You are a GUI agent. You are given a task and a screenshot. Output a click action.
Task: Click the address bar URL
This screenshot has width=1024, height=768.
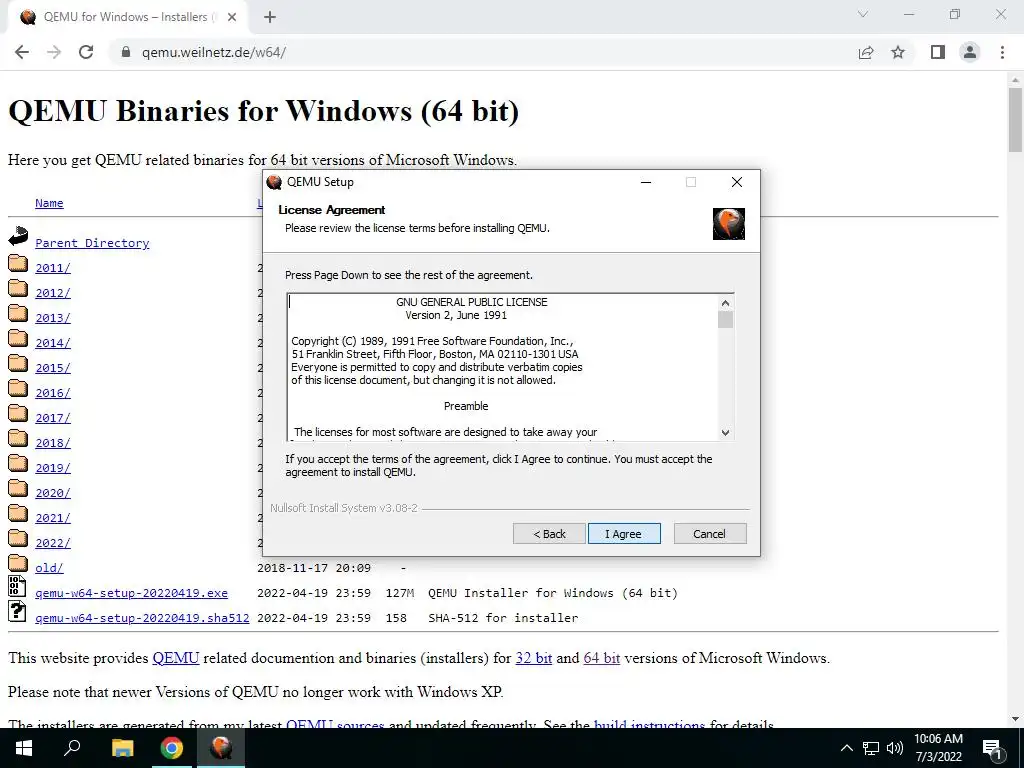click(x=214, y=52)
